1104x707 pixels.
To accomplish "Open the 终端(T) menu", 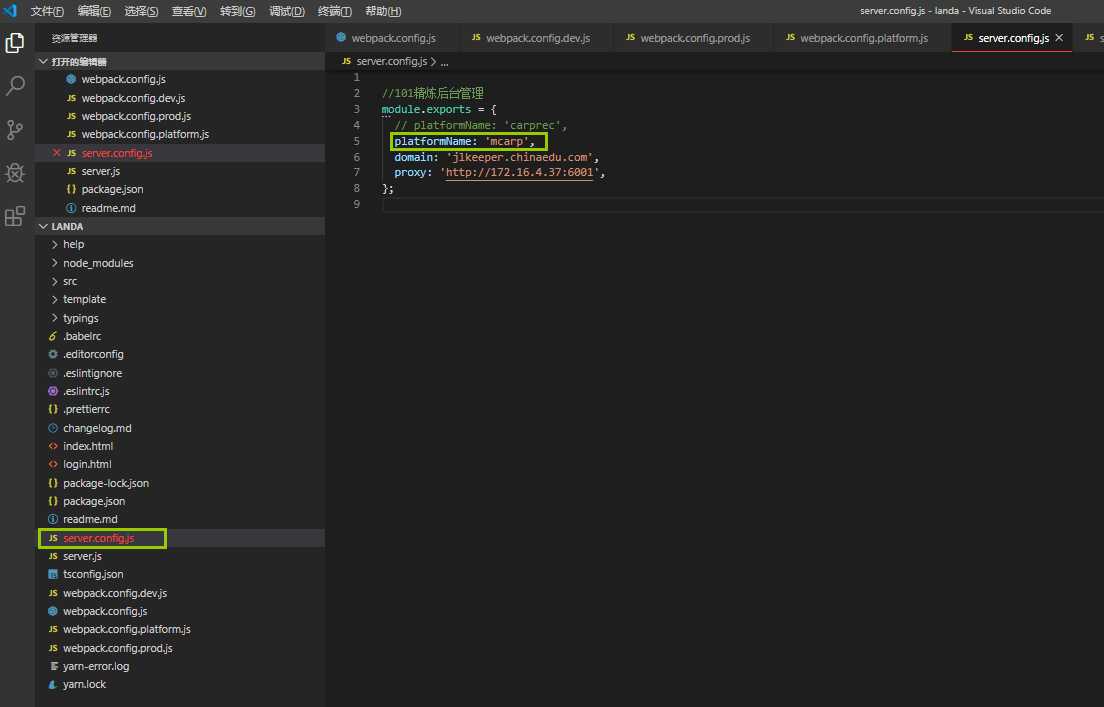I will tap(334, 11).
